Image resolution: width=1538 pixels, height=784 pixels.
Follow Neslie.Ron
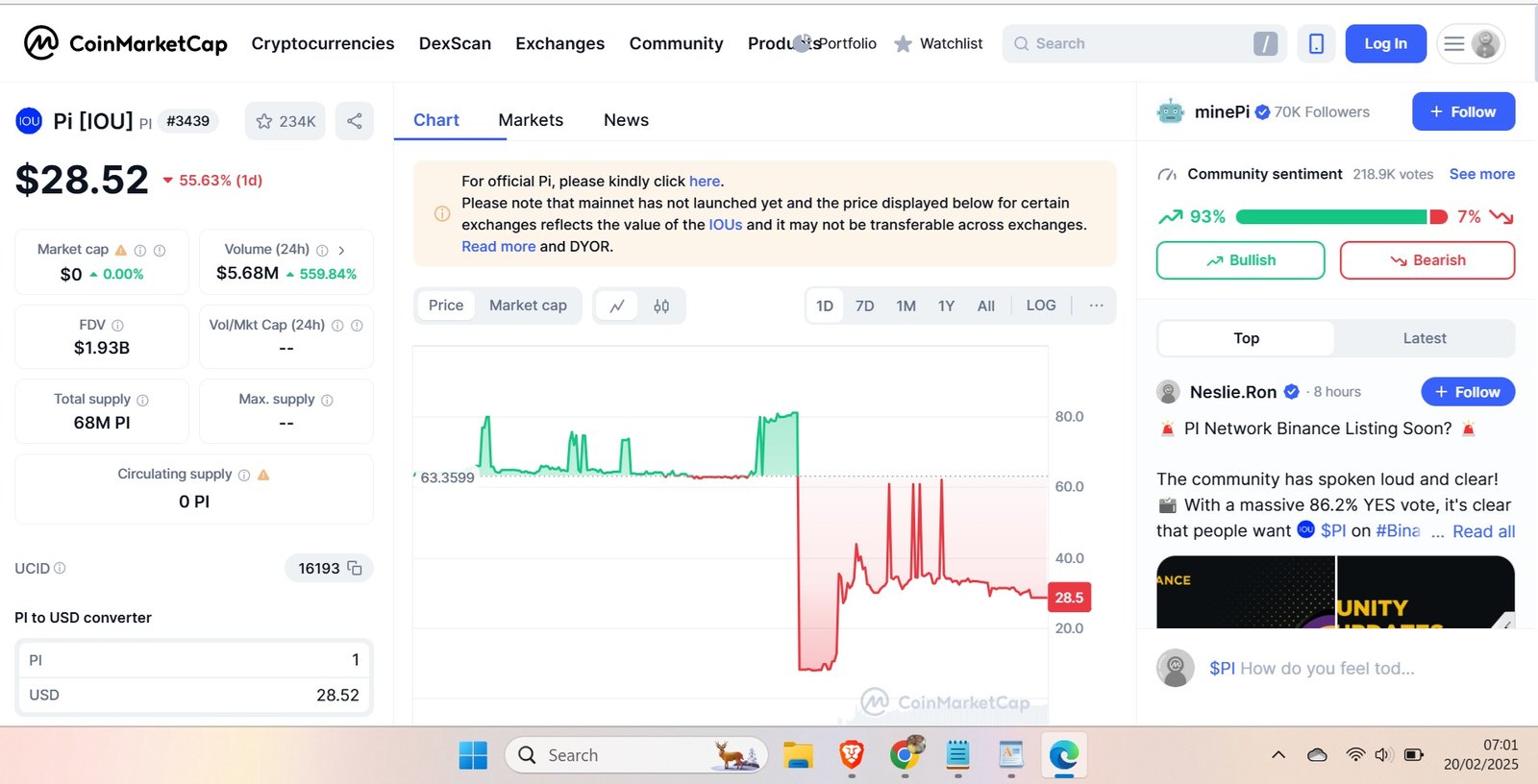tap(1468, 392)
